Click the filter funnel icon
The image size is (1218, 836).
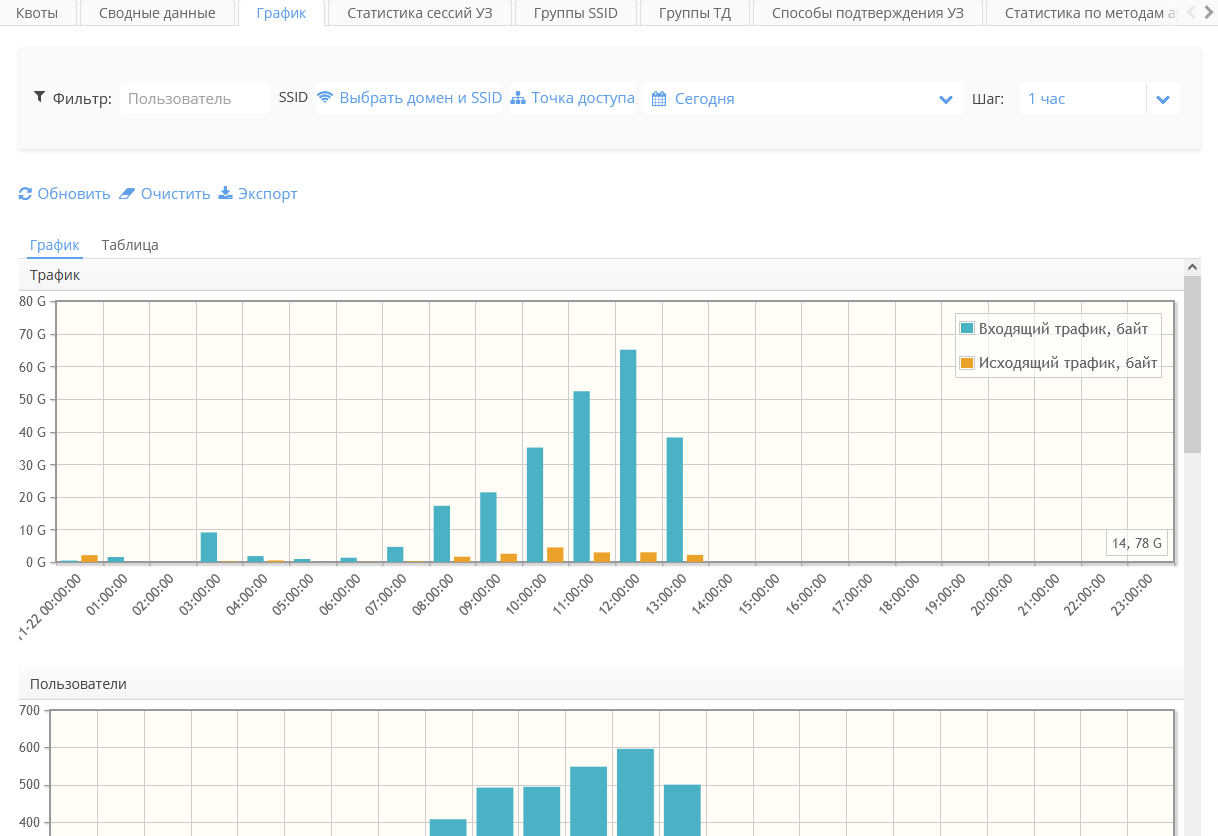coord(39,97)
